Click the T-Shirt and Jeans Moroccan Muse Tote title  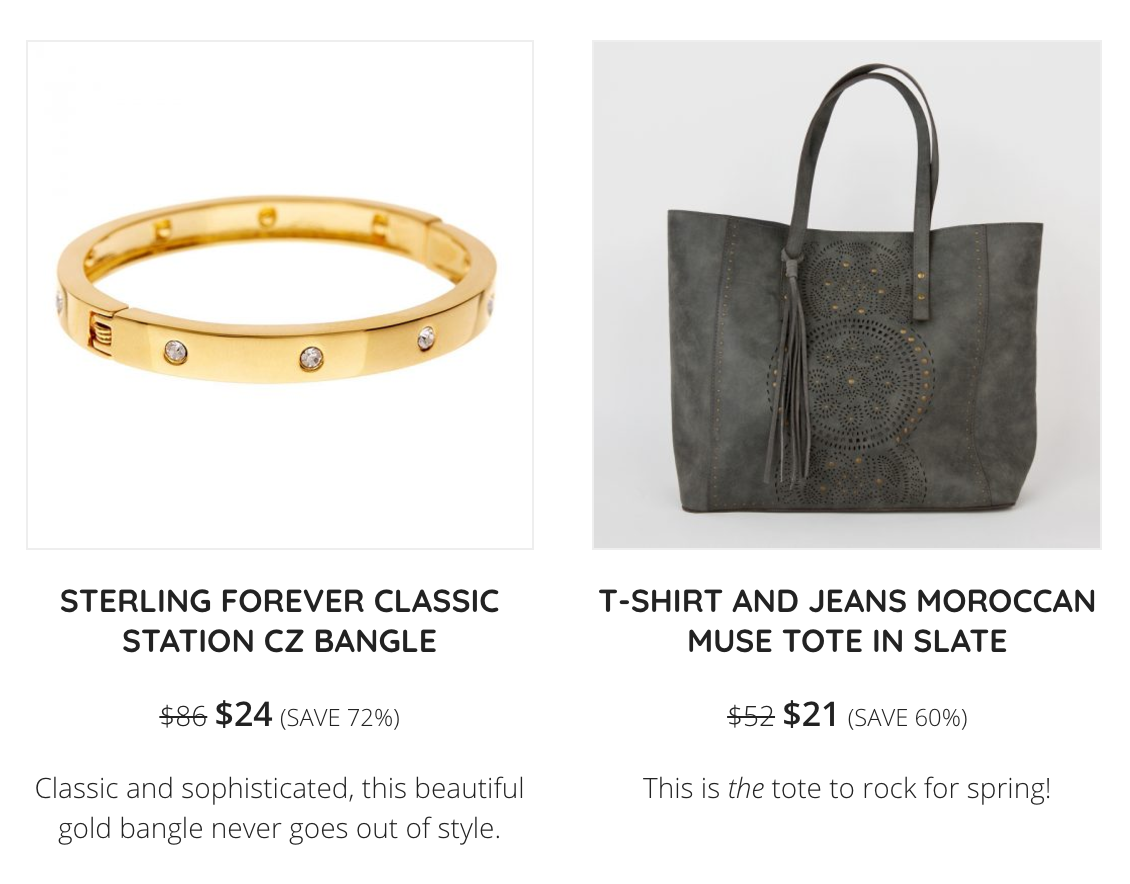click(x=847, y=621)
